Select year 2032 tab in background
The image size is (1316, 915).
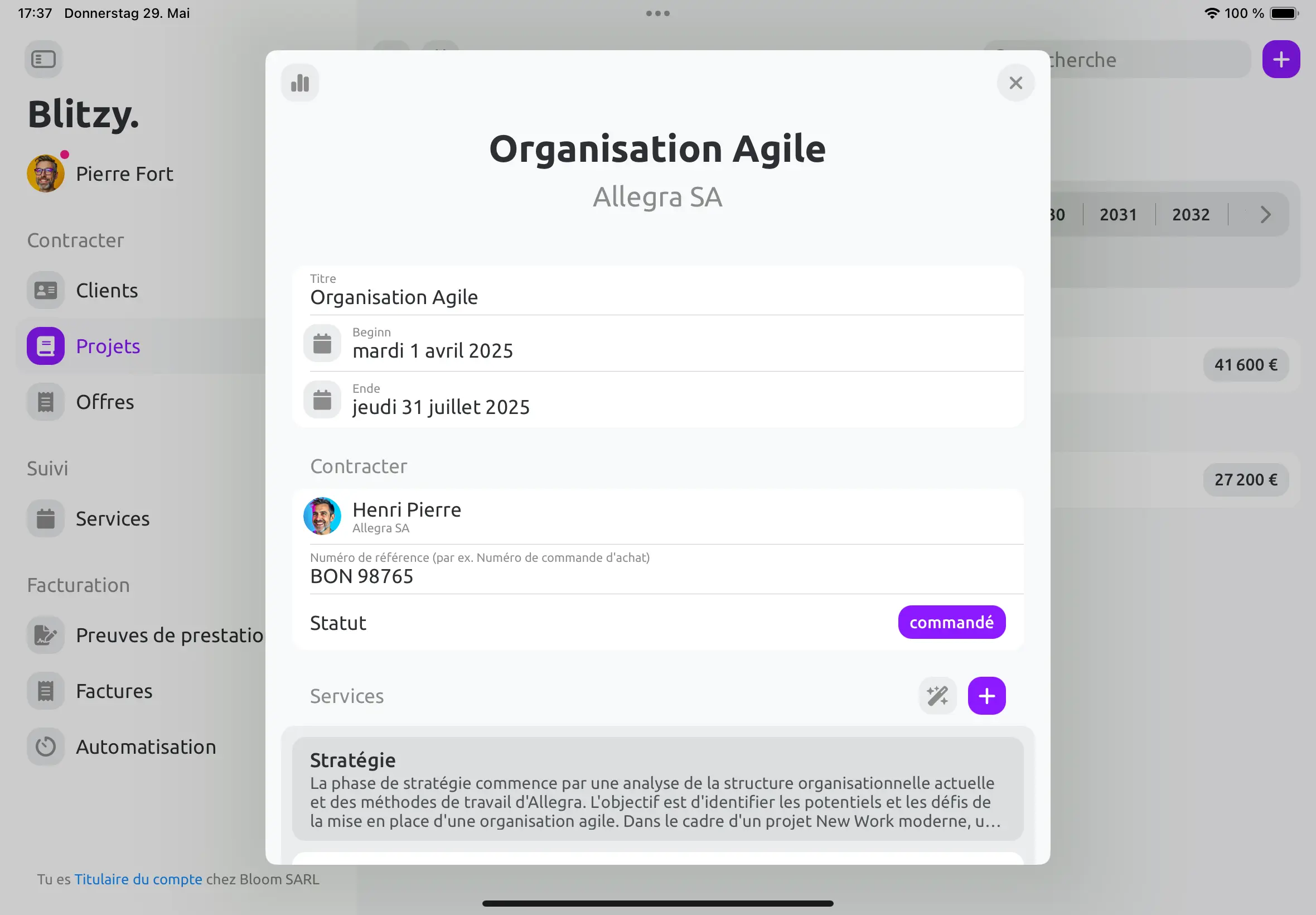pos(1191,214)
